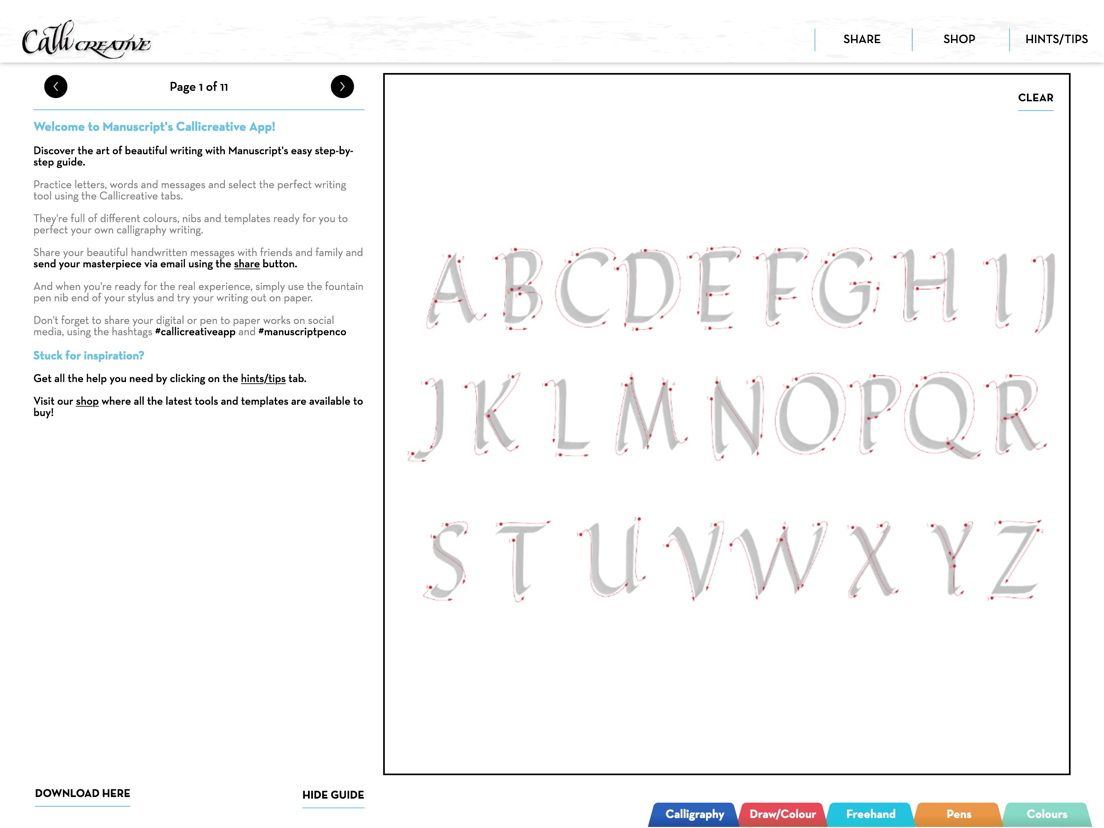Hide the guide panel

point(333,795)
